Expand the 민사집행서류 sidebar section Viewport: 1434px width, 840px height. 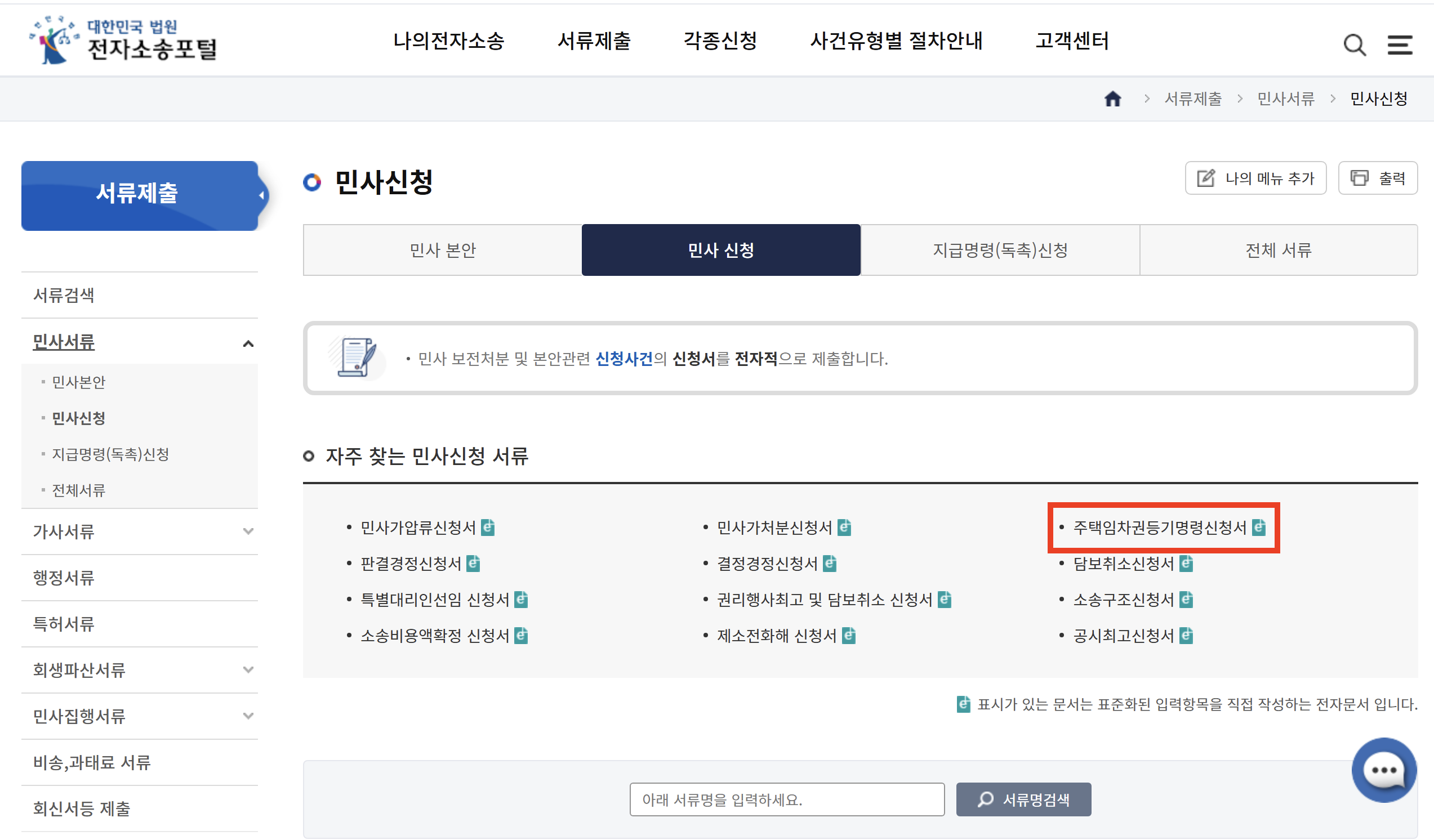[248, 716]
